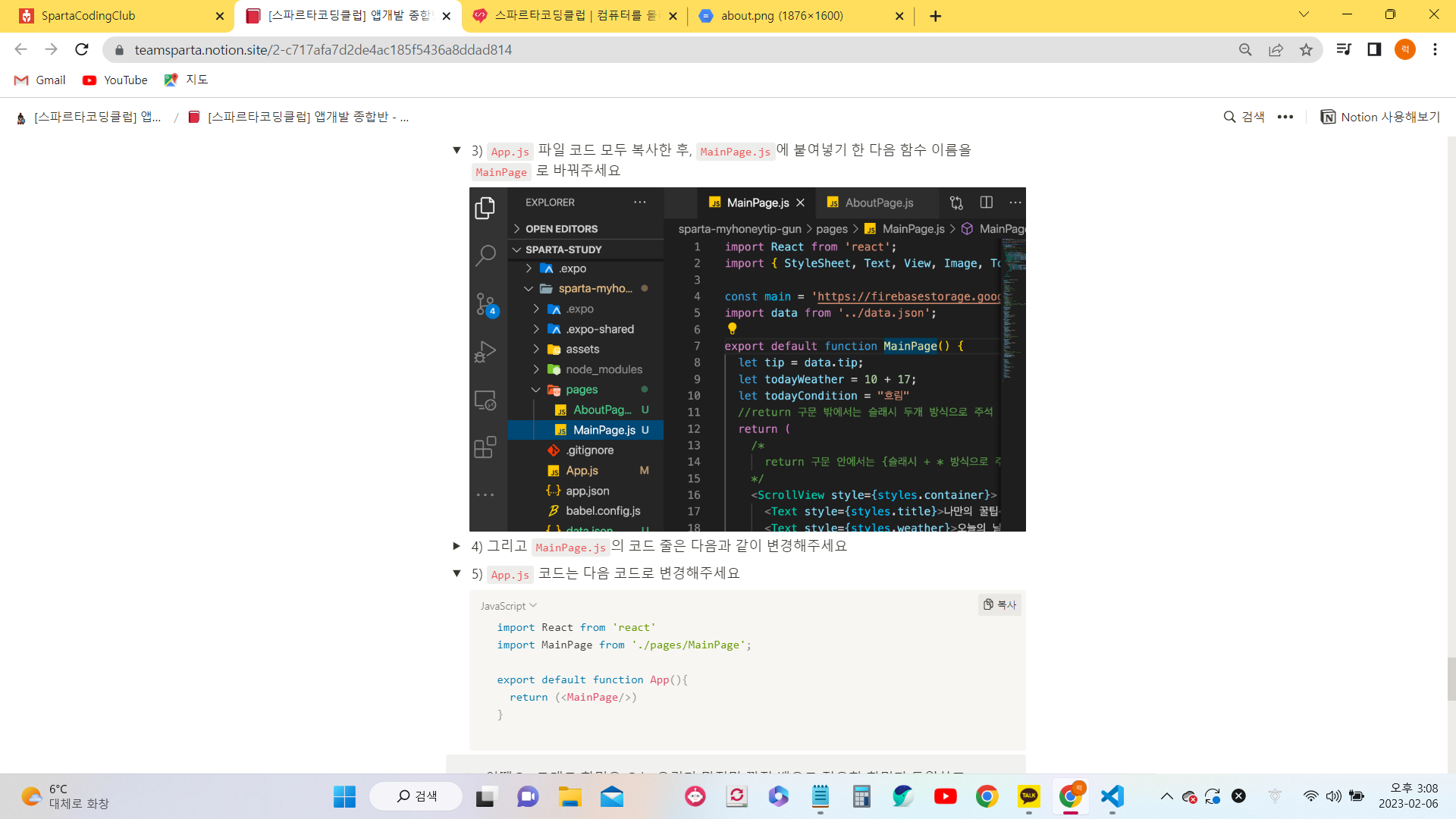Click Notion 사용해보기 button
1456x819 pixels.
(1380, 117)
